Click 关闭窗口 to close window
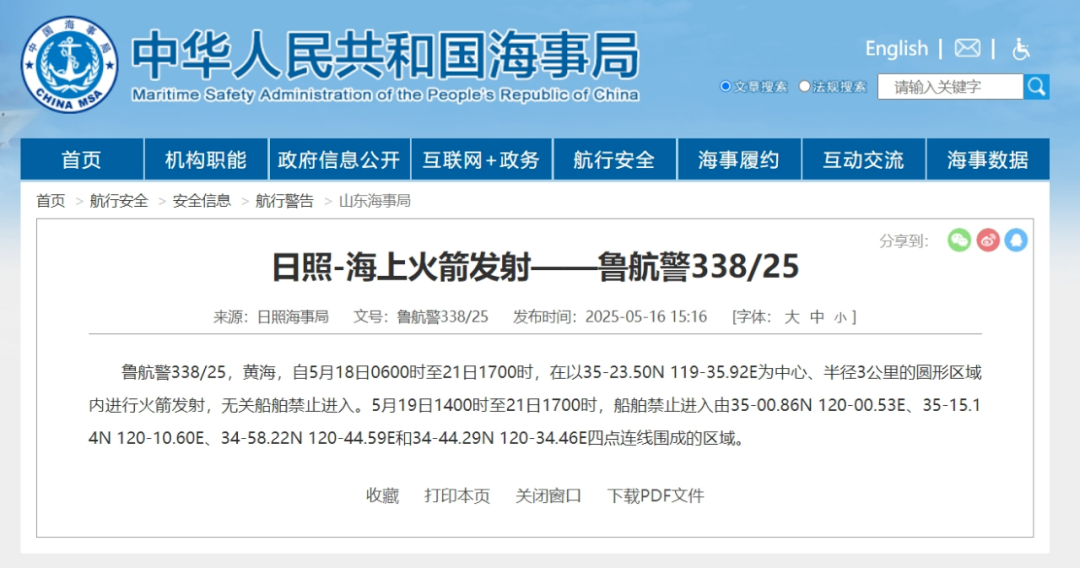The width and height of the screenshot is (1080, 568). coord(548,496)
